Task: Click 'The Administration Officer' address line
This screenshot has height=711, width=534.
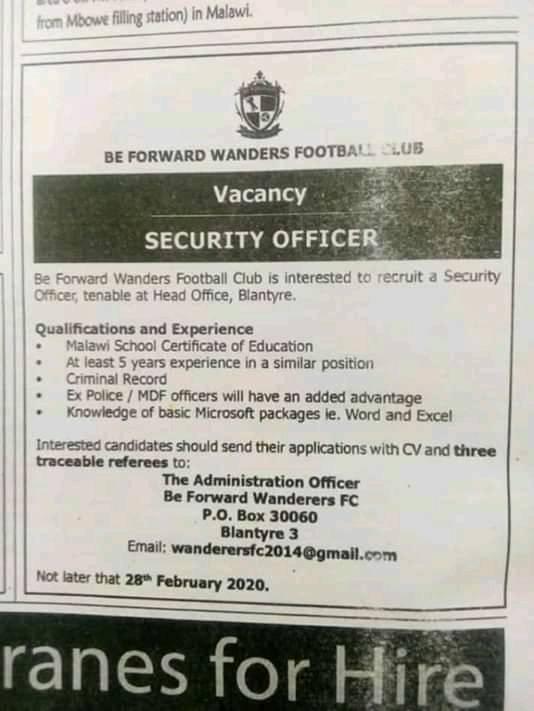Action: [261, 481]
